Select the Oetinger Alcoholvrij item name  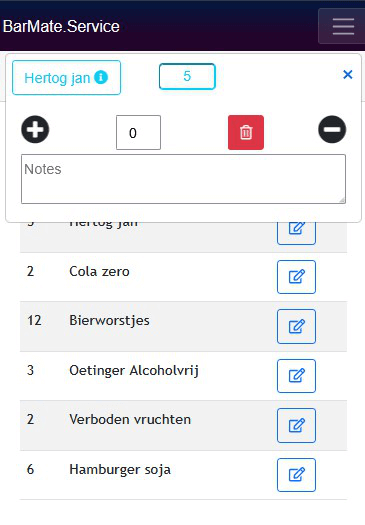[x=134, y=370]
